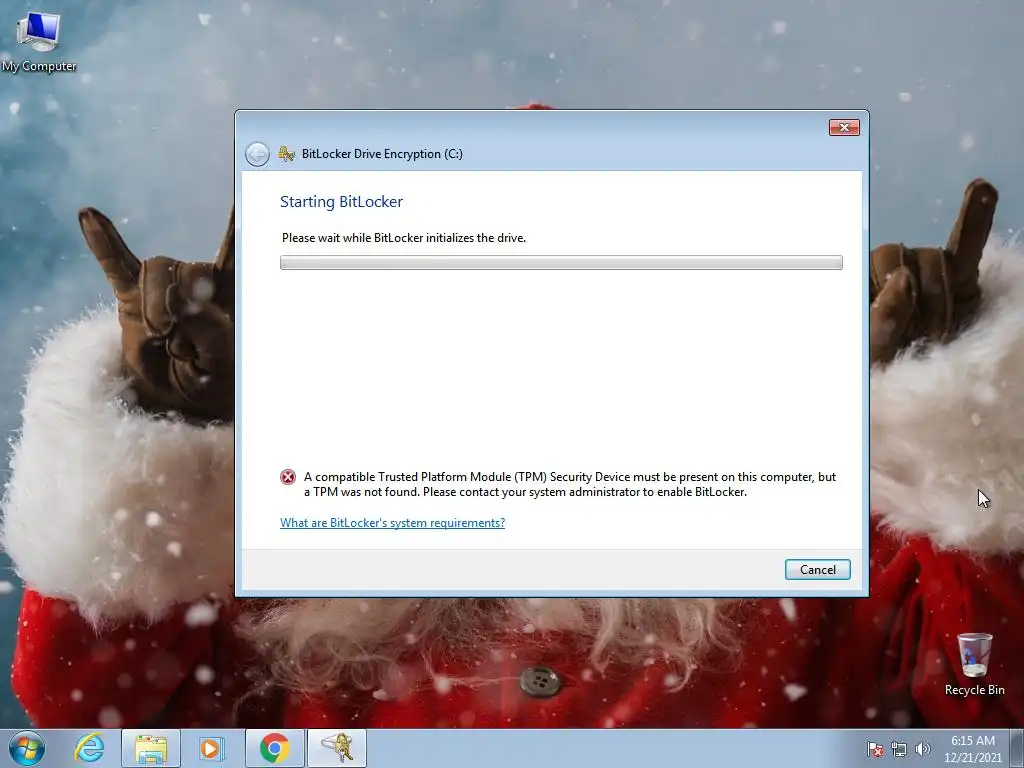Click the clock showing 6:15 AM
This screenshot has width=1024, height=768.
[x=972, y=749]
